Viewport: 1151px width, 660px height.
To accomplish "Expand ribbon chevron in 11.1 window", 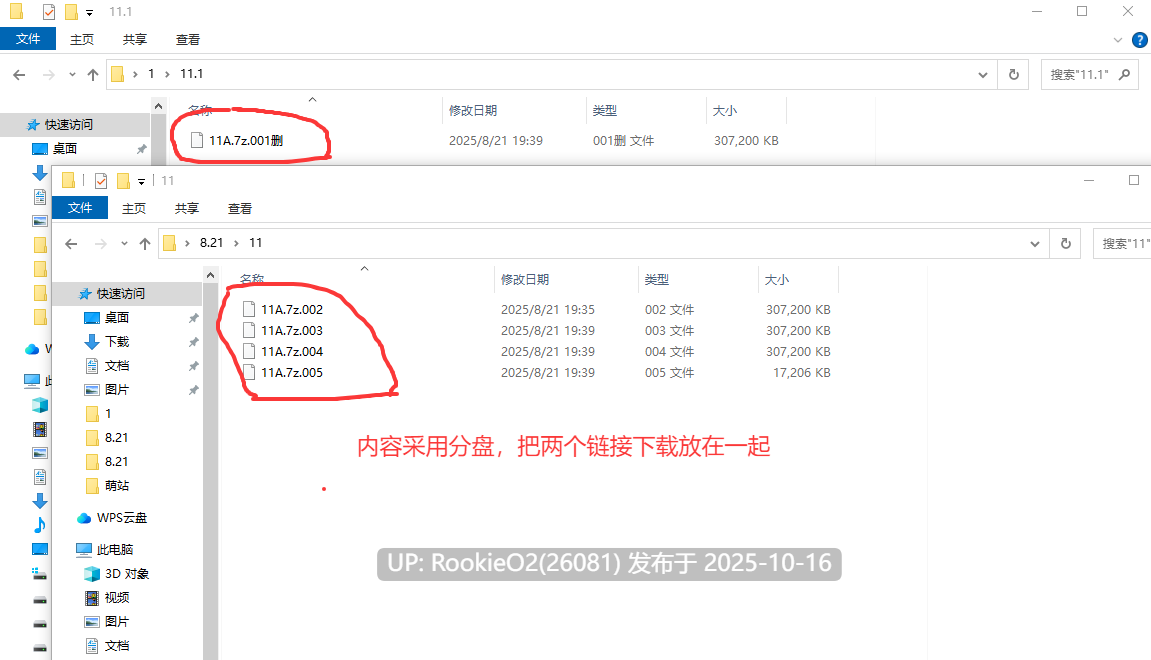I will [x=1118, y=40].
